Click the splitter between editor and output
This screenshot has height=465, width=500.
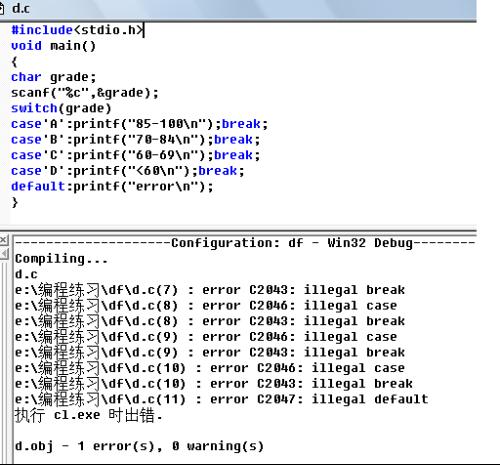pos(238,230)
